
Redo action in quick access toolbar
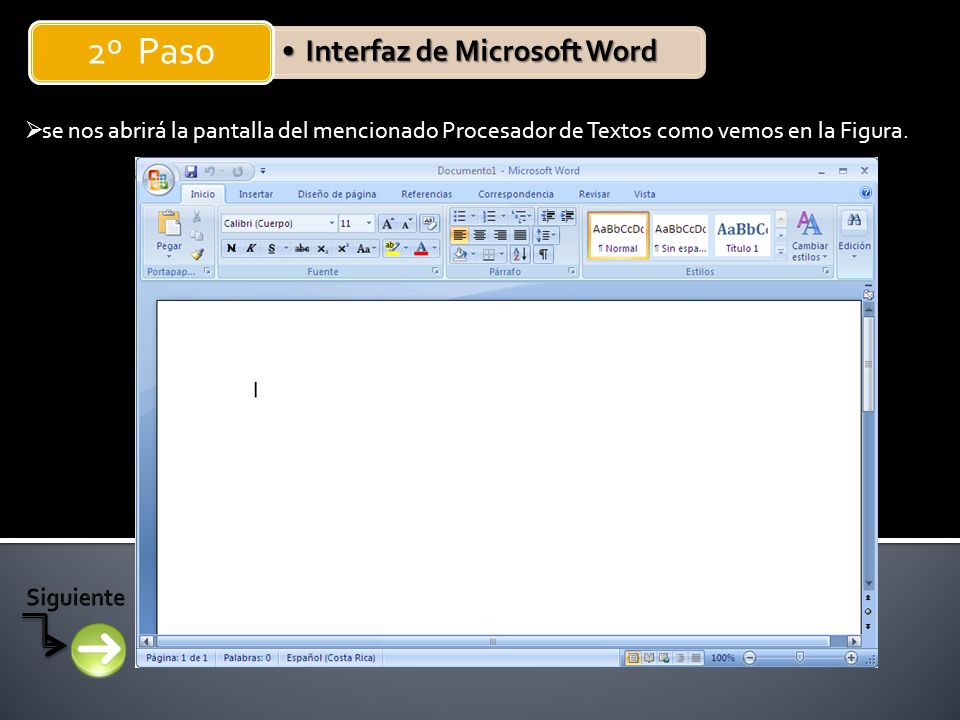(x=238, y=171)
